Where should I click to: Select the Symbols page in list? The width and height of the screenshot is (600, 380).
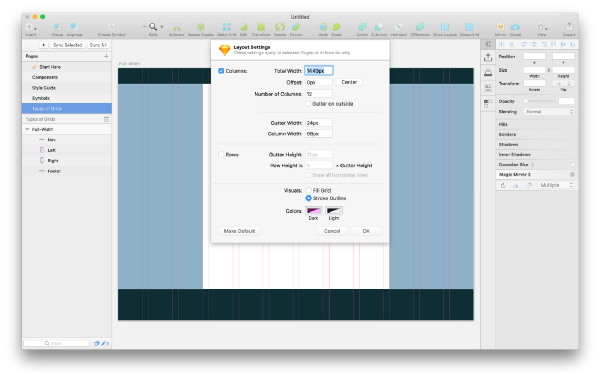coord(41,98)
